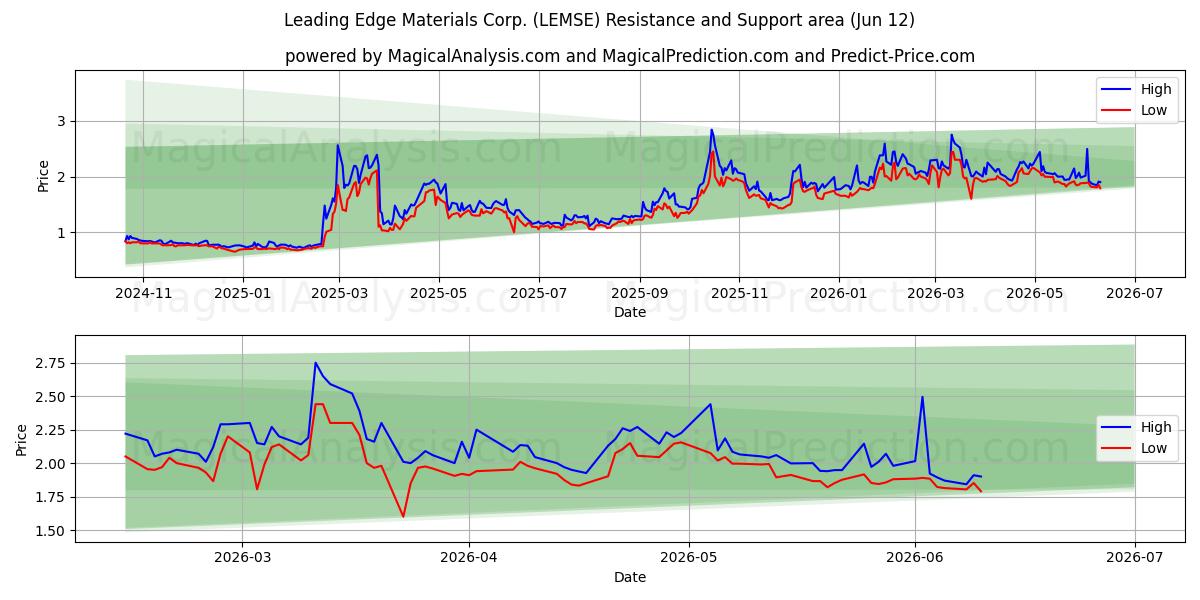Click the 2026-06 date tick label
The height and width of the screenshot is (600, 1200).
(916, 558)
